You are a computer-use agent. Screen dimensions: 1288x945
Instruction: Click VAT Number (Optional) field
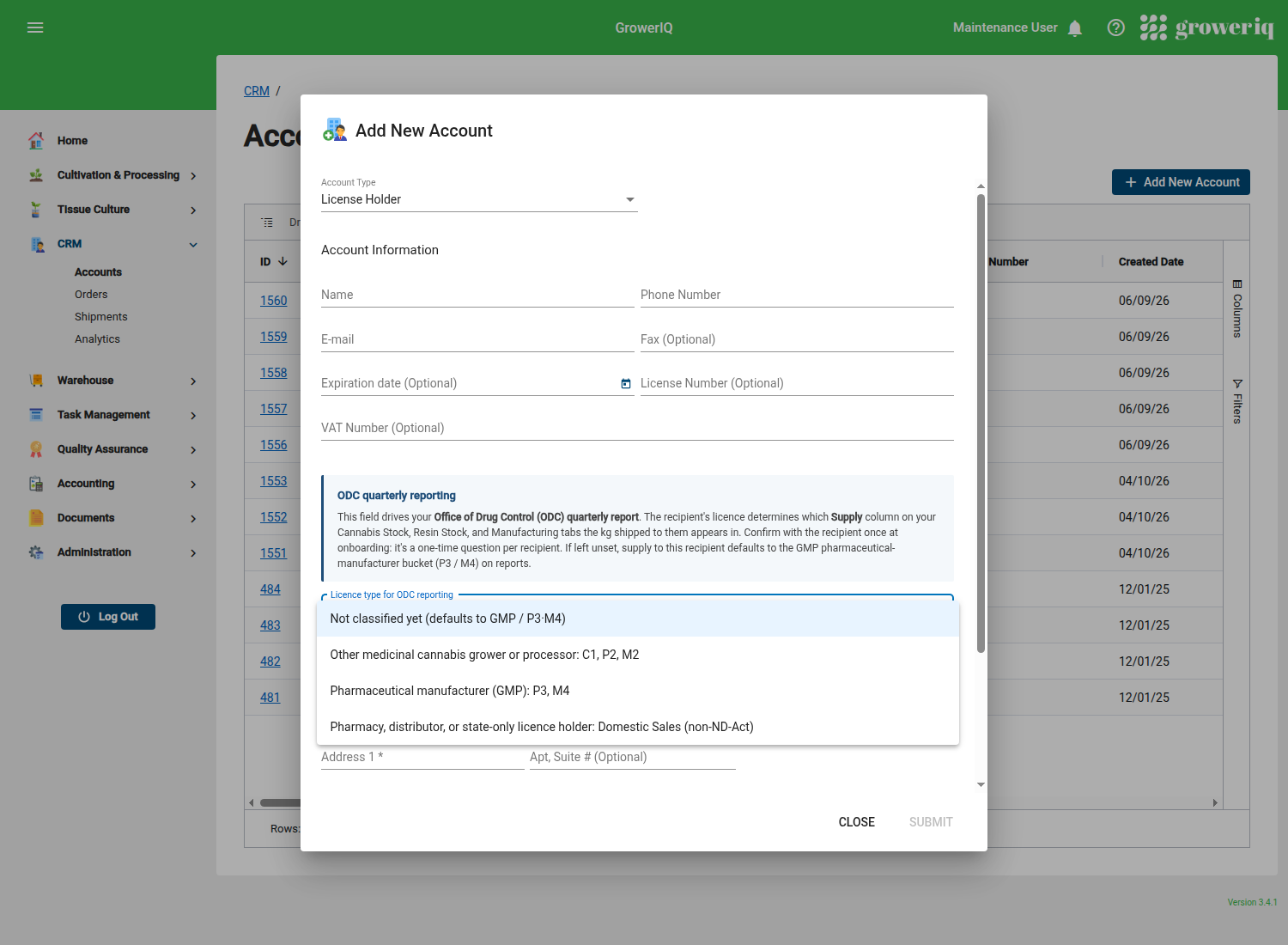pos(637,428)
